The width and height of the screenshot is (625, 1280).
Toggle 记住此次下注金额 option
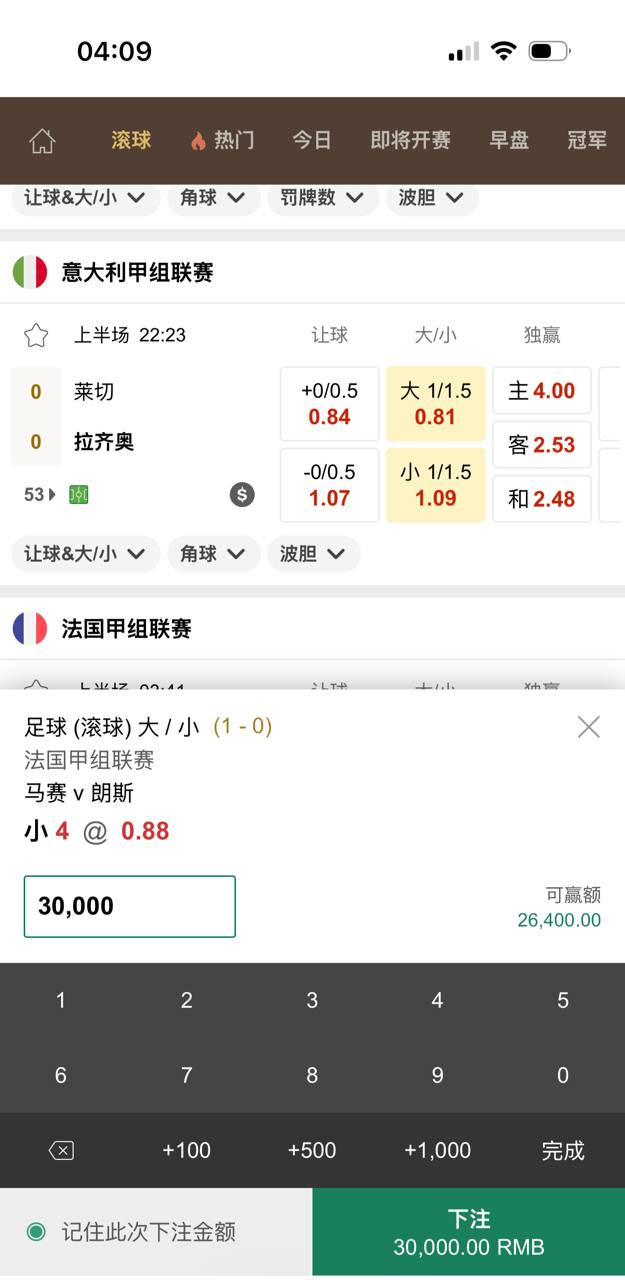coord(37,1232)
